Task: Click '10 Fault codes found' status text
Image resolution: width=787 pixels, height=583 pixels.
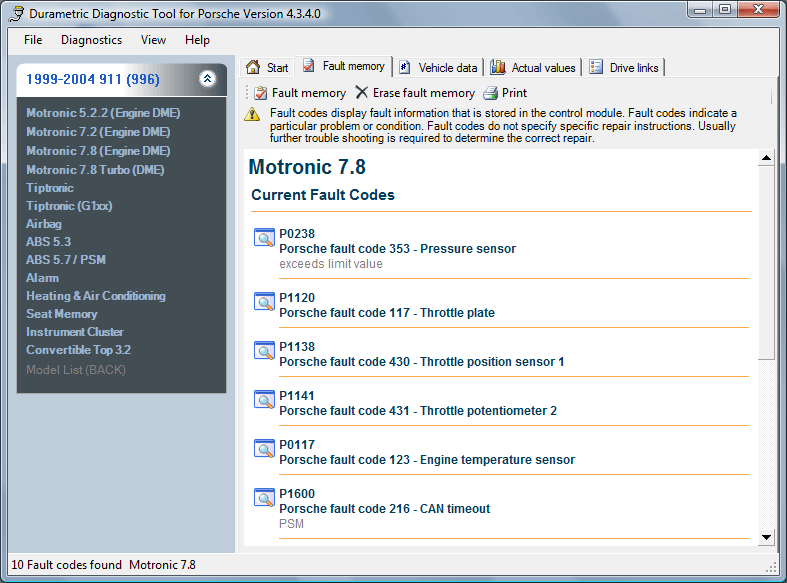Action: (66, 565)
